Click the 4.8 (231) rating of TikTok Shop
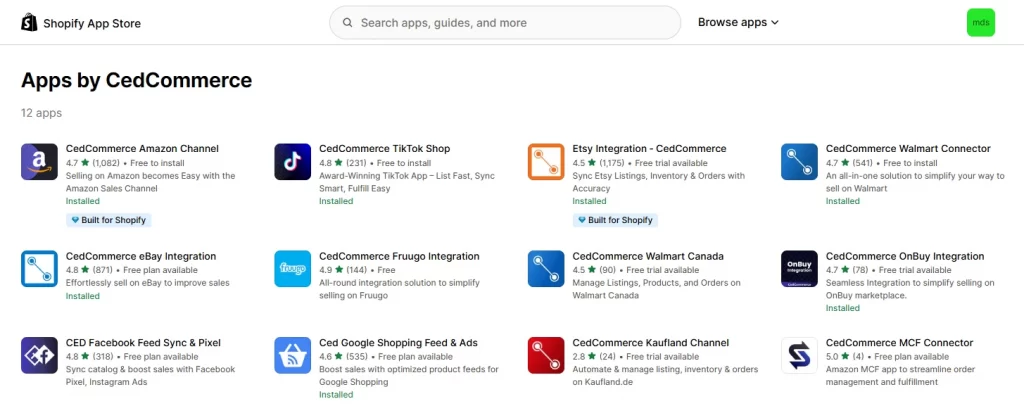The image size is (1024, 406). [x=343, y=163]
